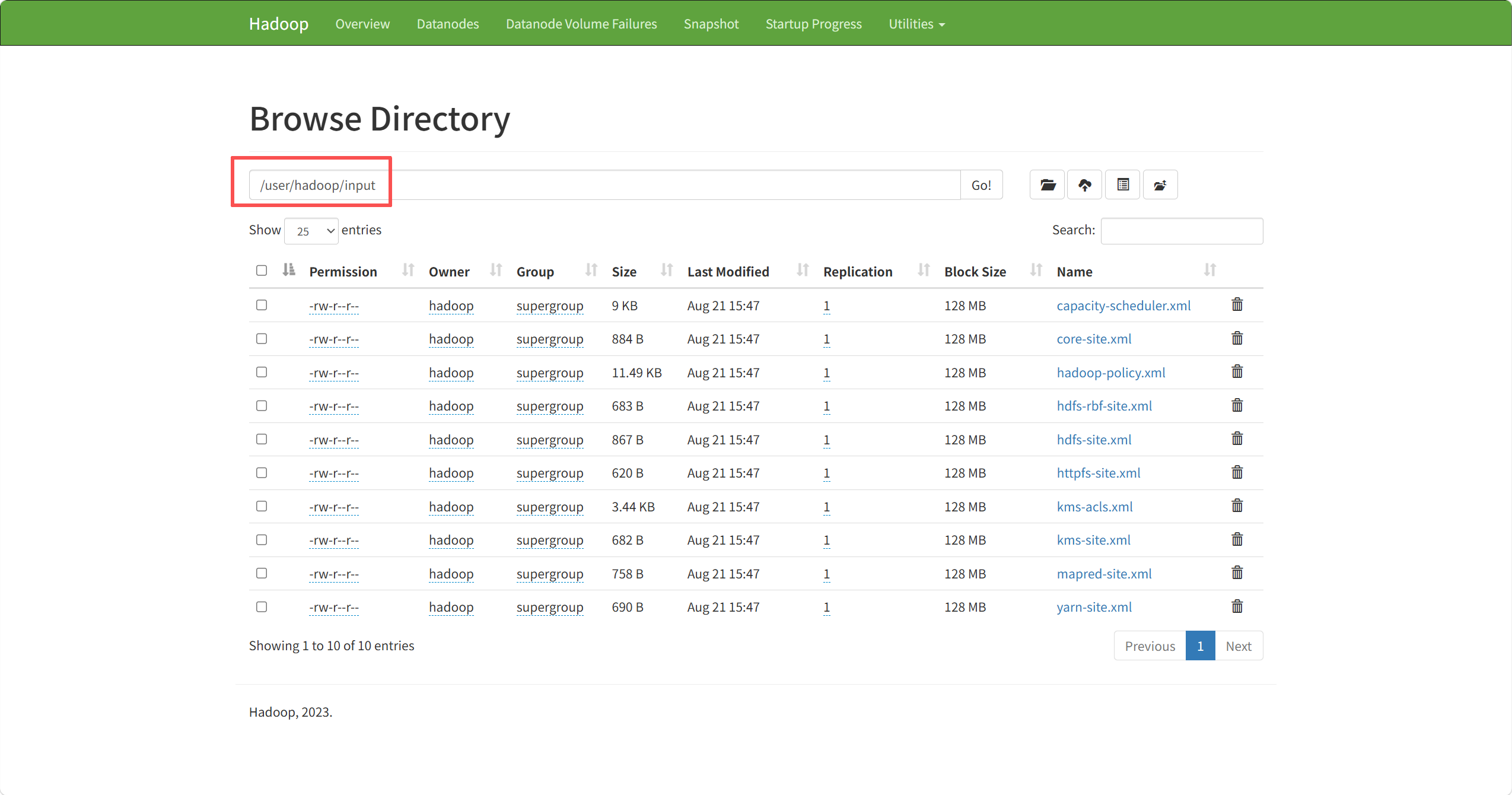
Task: Expand the Utilities dropdown menu
Action: coord(916,24)
